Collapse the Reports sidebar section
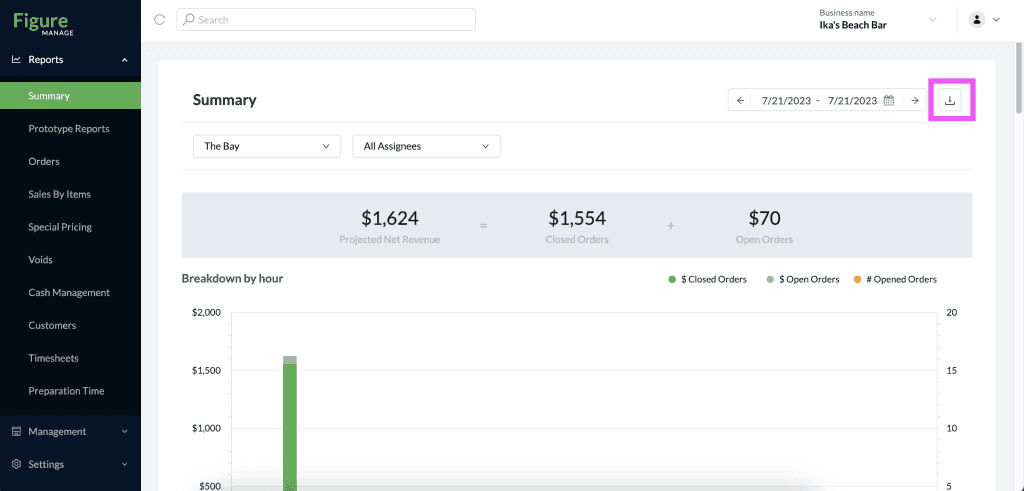1024x491 pixels. [71, 59]
